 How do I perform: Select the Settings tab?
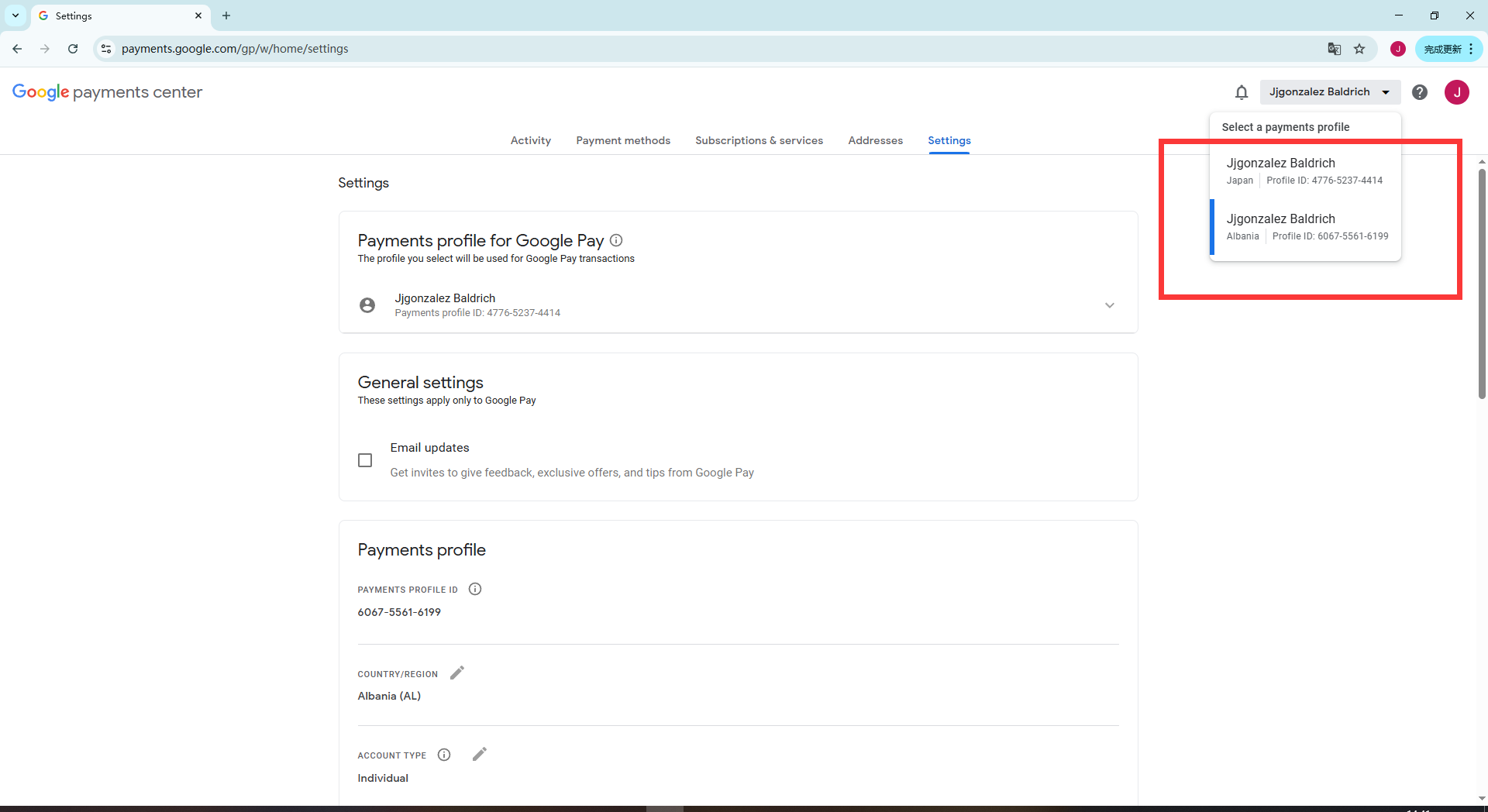coord(949,140)
